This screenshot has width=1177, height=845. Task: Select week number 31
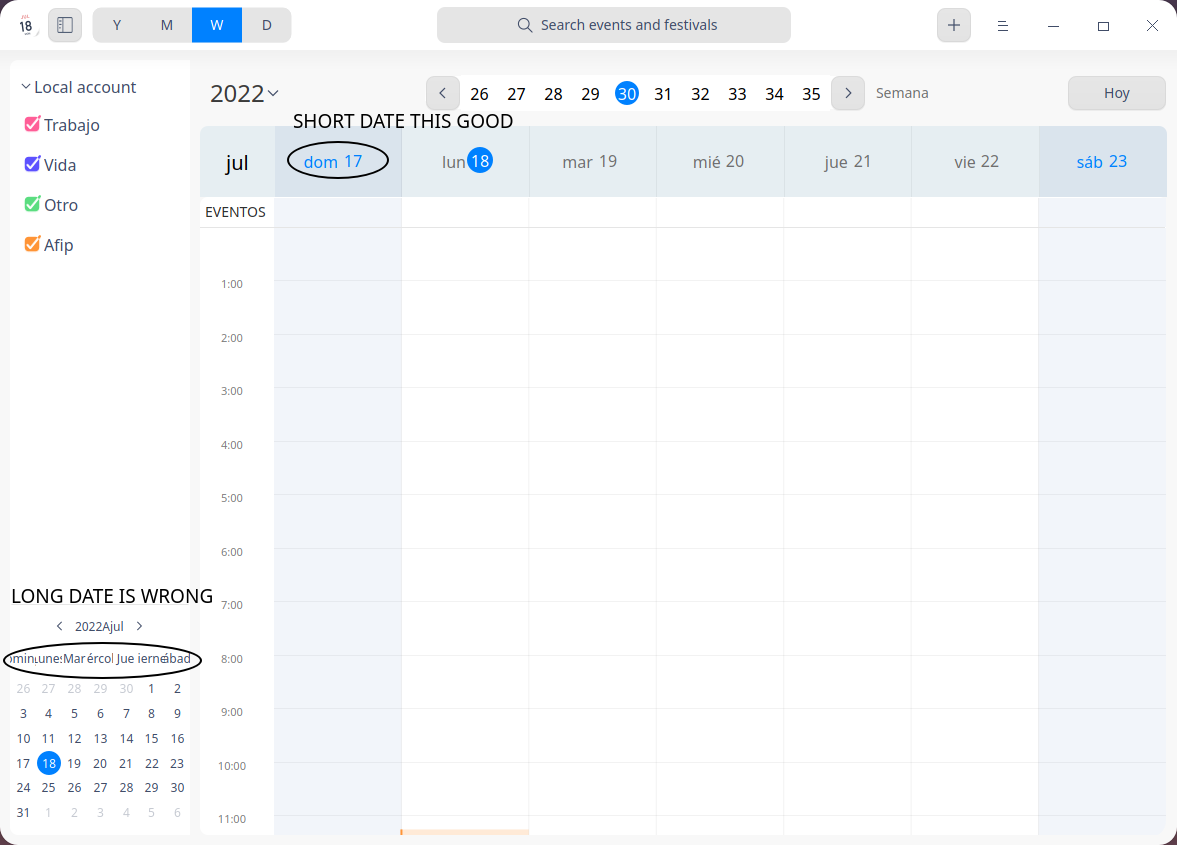pos(663,94)
